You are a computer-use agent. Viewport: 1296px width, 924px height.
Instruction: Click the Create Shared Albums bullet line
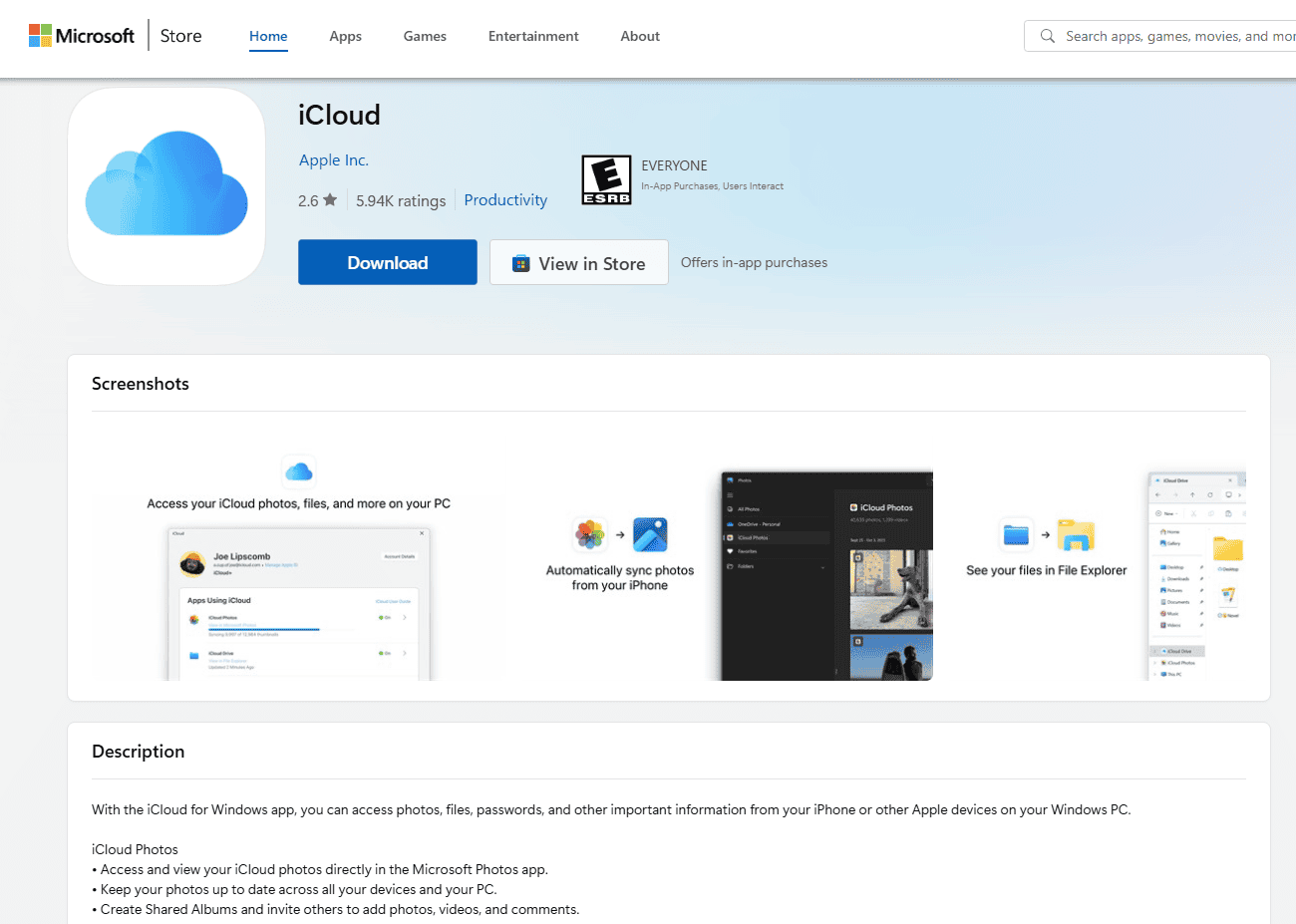[336, 909]
